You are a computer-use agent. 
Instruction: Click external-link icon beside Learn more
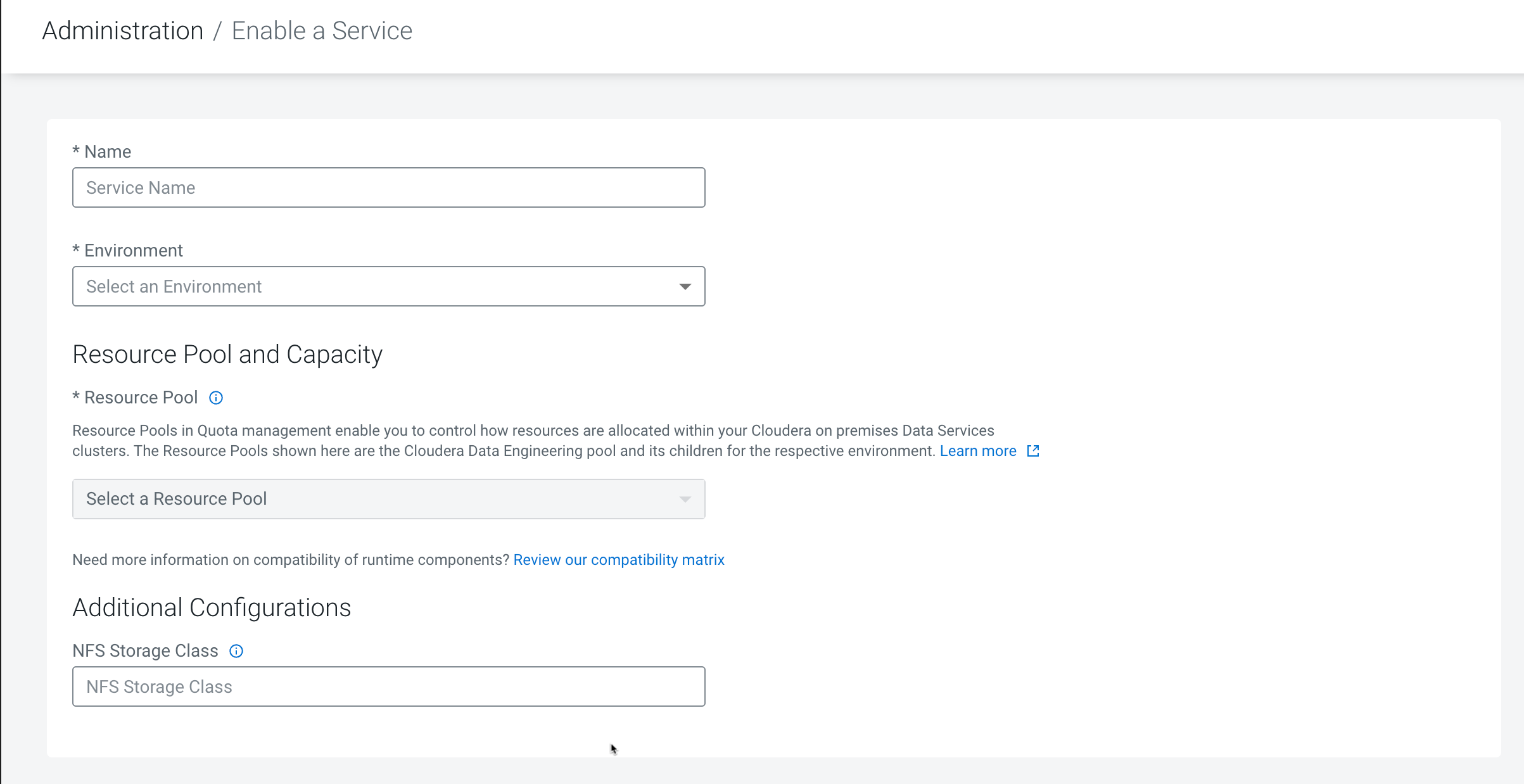[x=1033, y=451]
